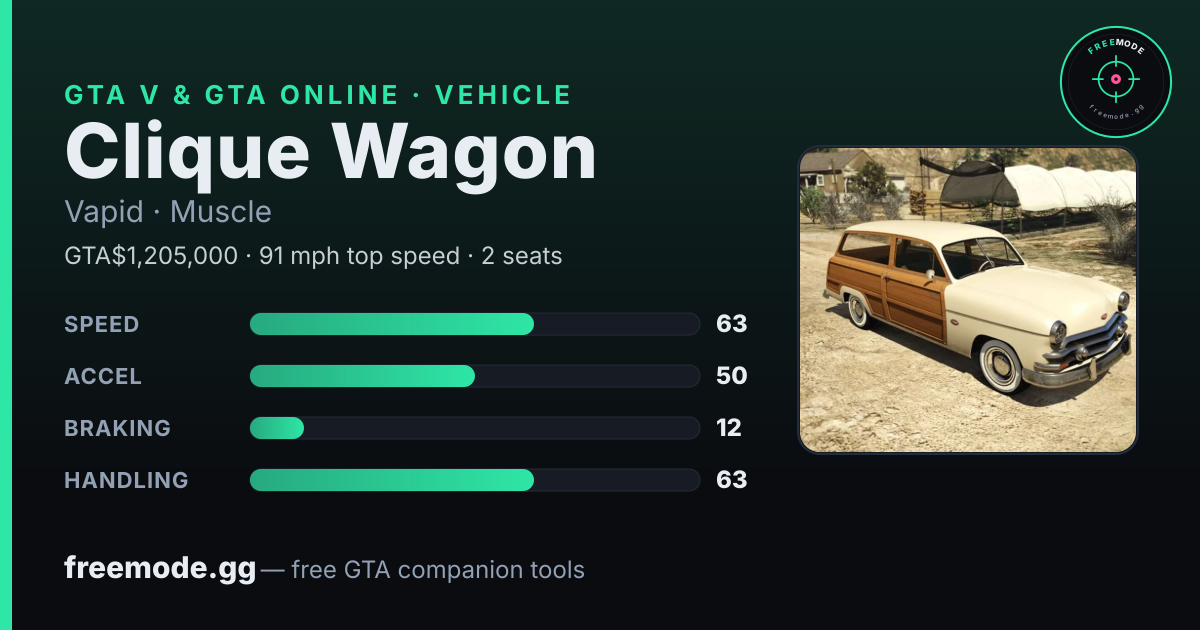Click the ACCEL stat bar
Image resolution: width=1200 pixels, height=630 pixels.
[x=474, y=376]
